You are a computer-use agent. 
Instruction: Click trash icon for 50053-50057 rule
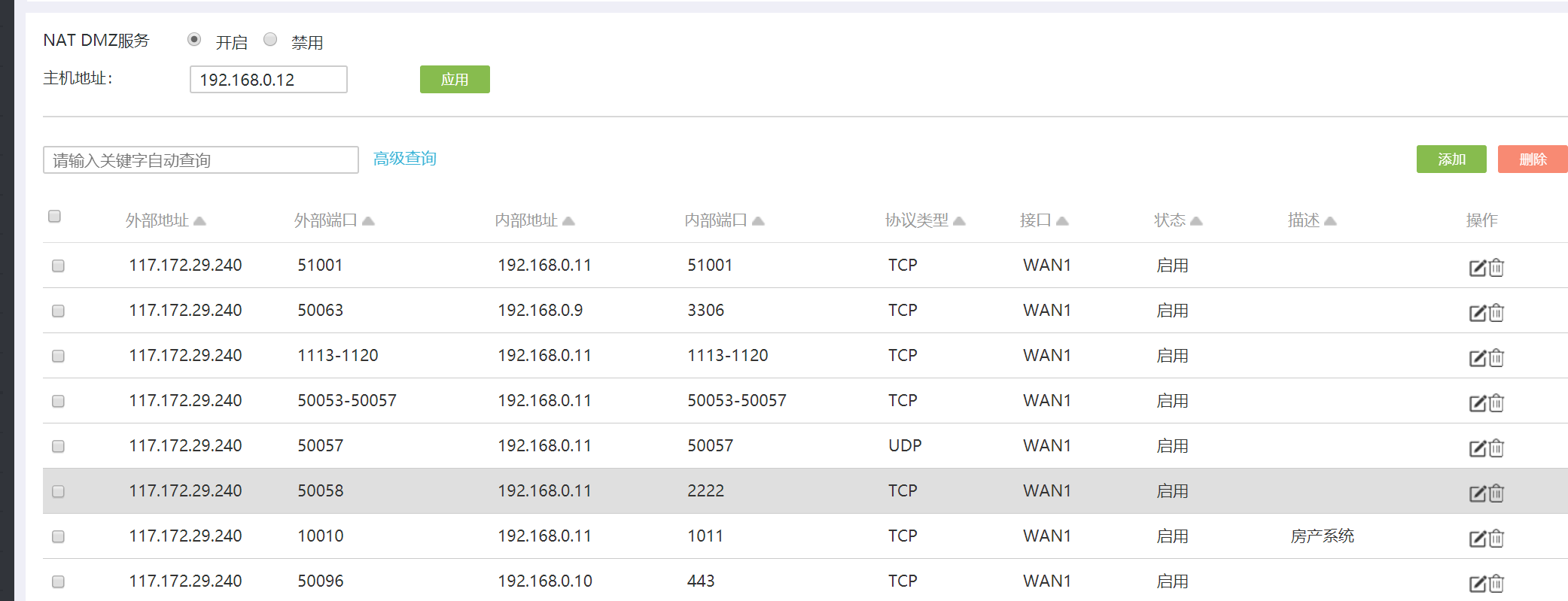[1496, 403]
